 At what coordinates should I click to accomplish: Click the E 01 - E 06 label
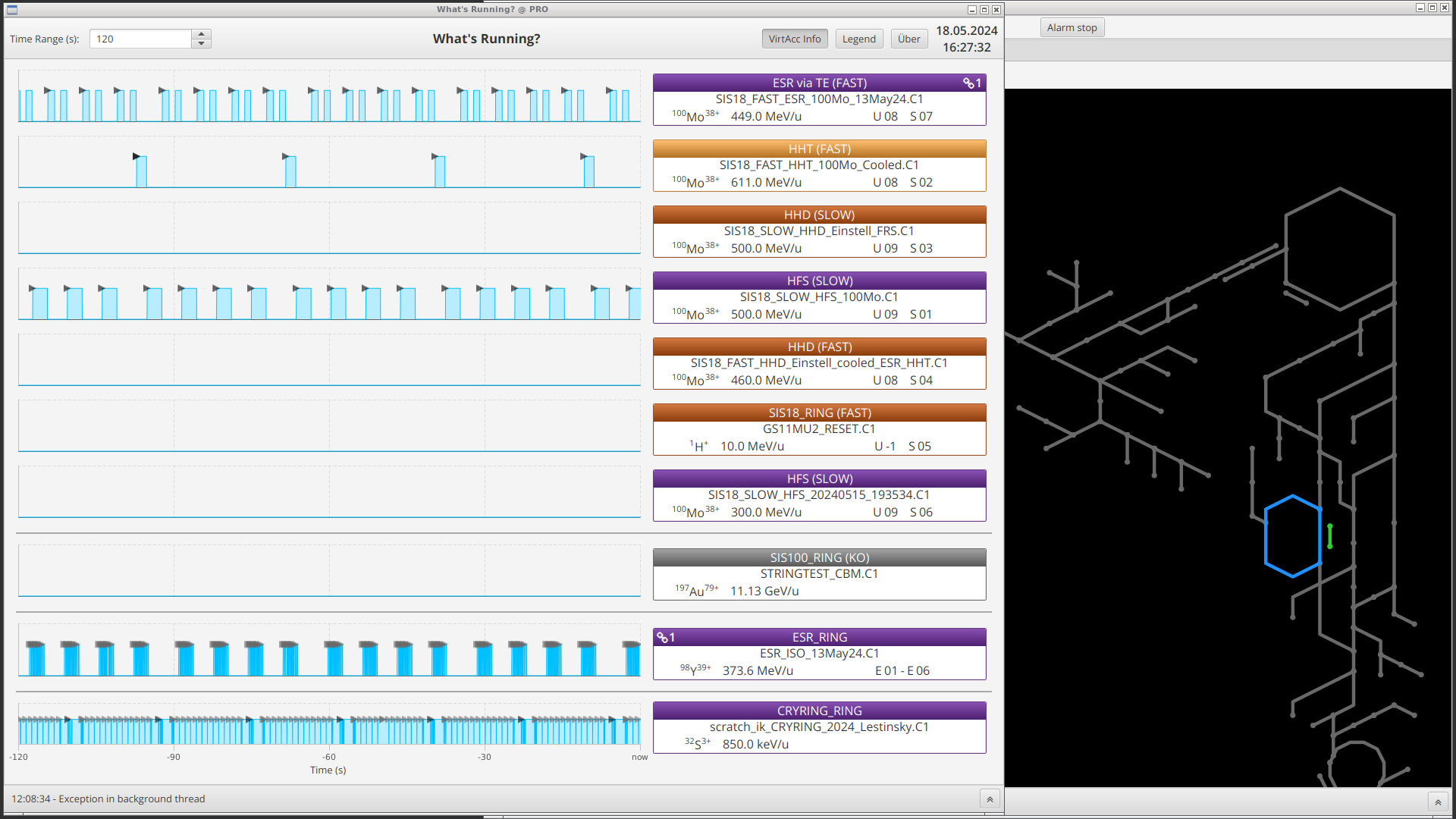[902, 670]
